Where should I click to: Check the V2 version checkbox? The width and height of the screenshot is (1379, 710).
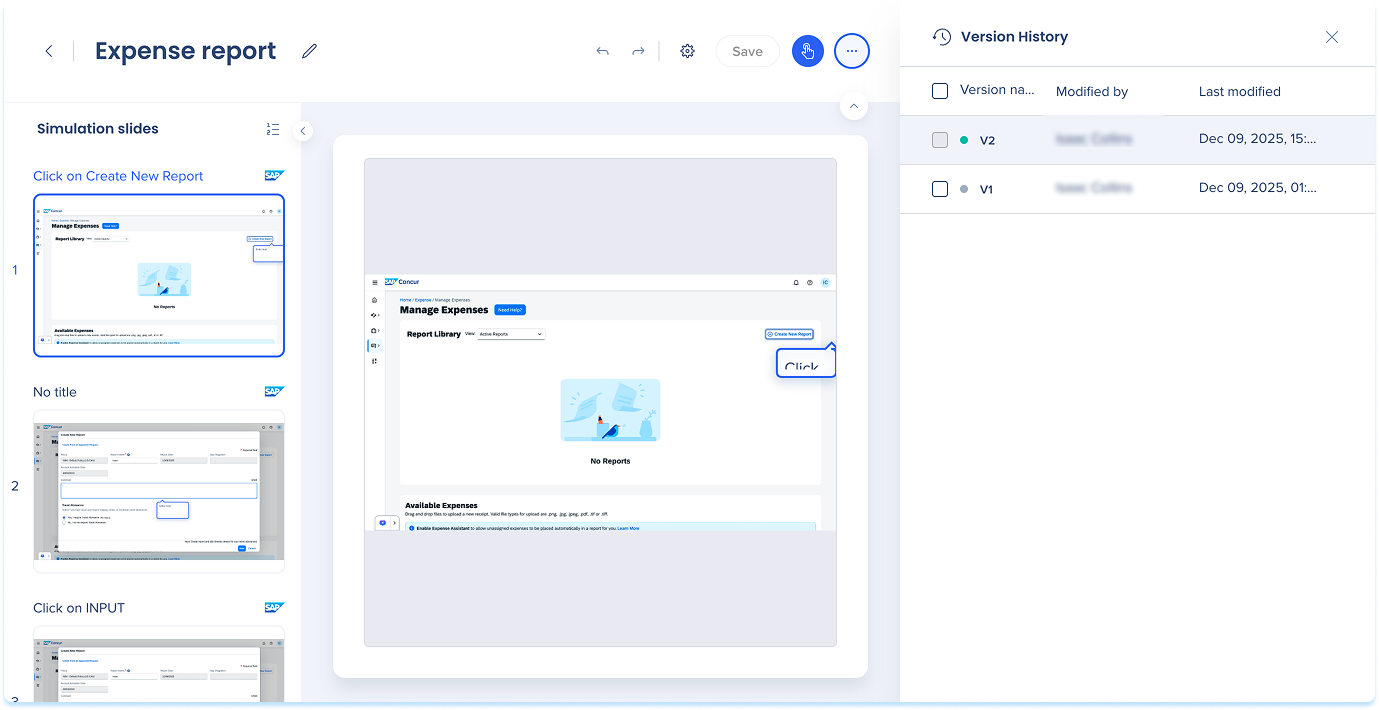(940, 140)
